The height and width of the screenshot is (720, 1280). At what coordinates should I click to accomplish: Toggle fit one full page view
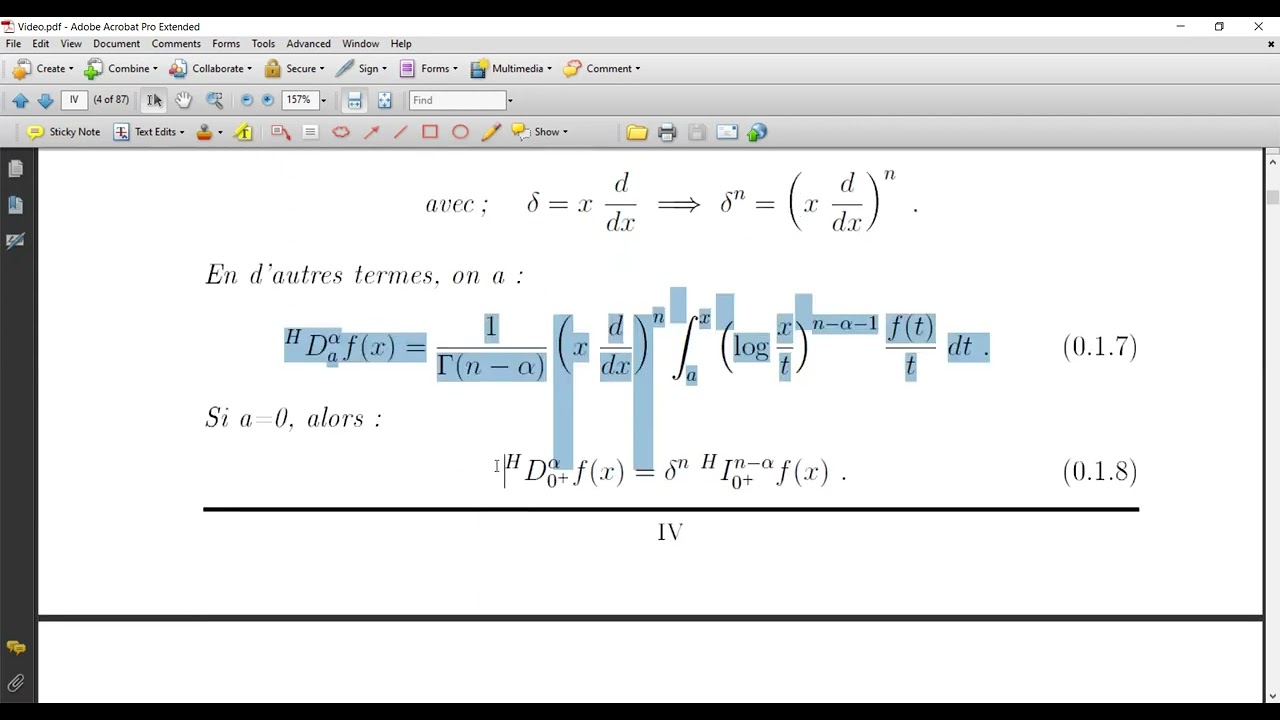pos(384,100)
